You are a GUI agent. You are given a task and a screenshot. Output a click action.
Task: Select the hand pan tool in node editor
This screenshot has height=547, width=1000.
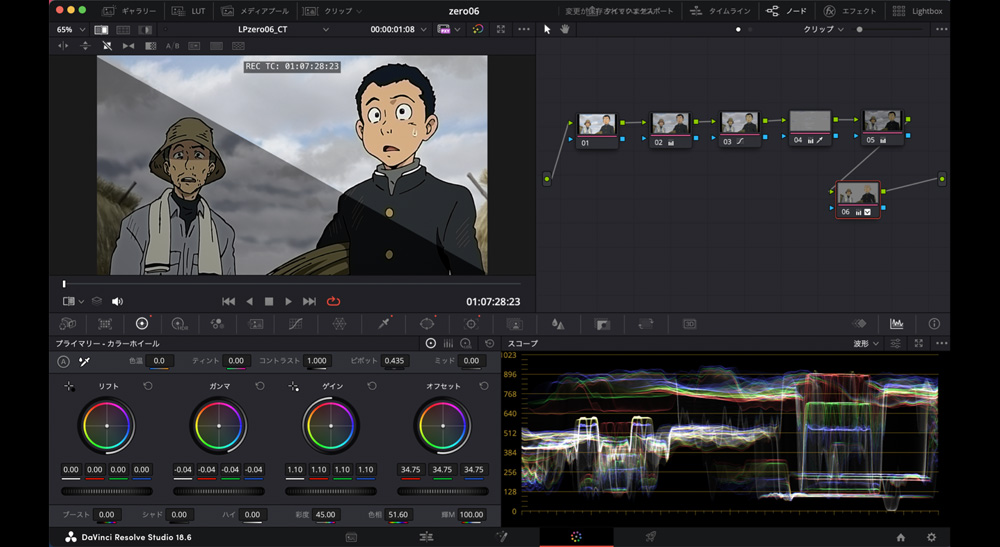pos(564,29)
